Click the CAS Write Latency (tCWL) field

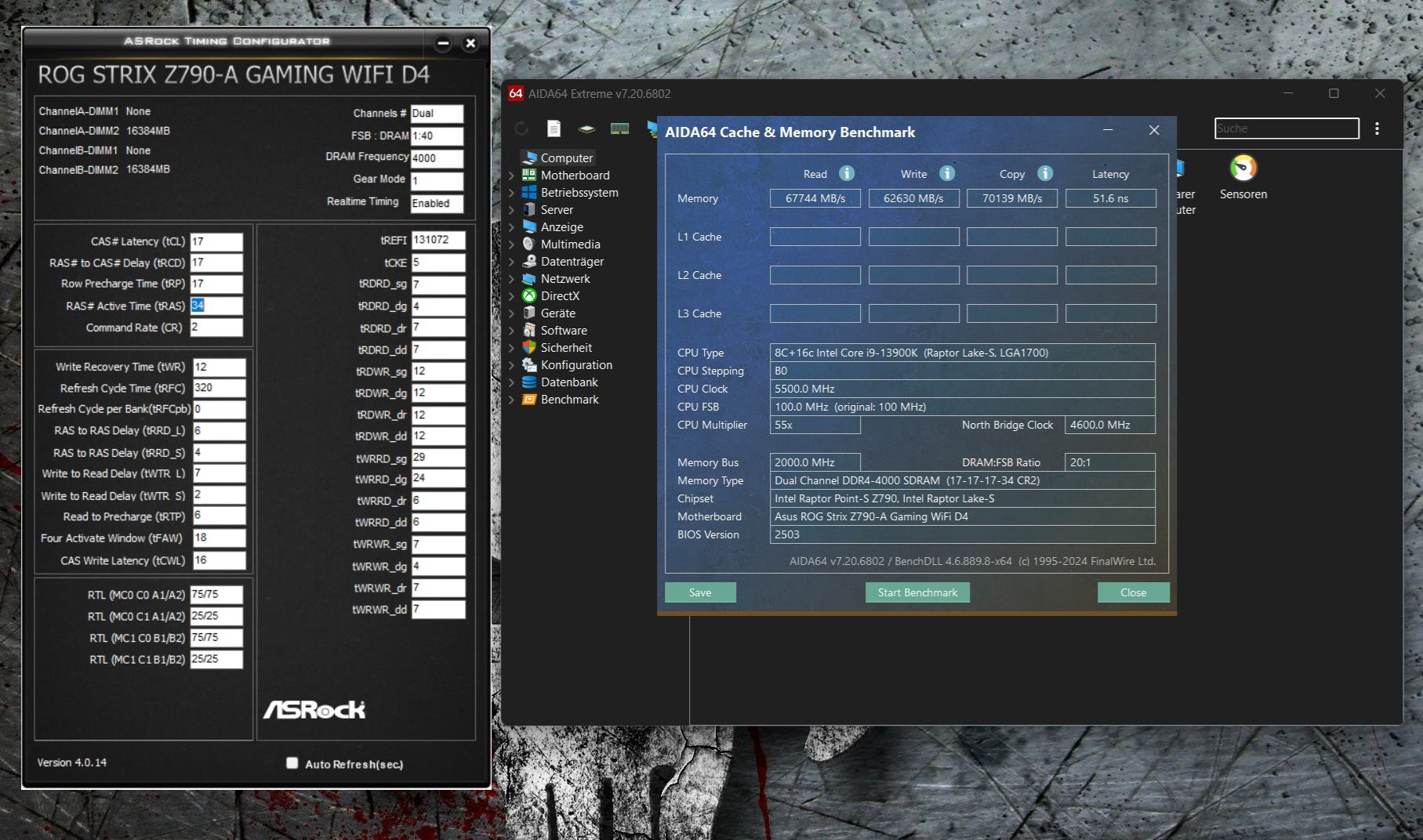point(219,560)
